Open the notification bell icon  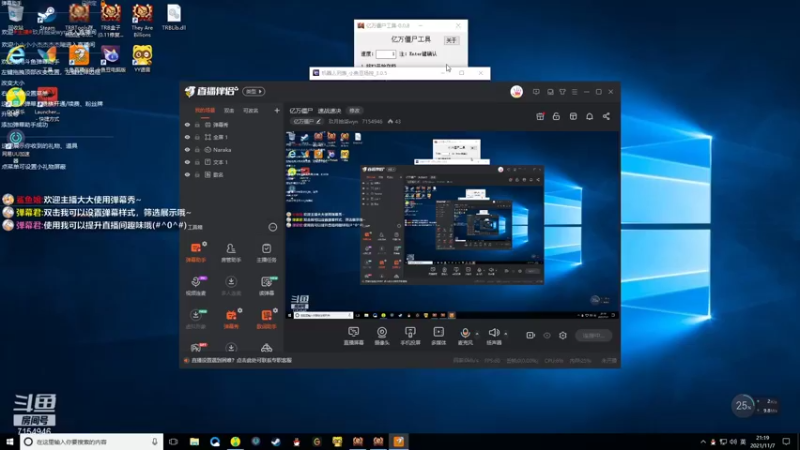[x=589, y=116]
